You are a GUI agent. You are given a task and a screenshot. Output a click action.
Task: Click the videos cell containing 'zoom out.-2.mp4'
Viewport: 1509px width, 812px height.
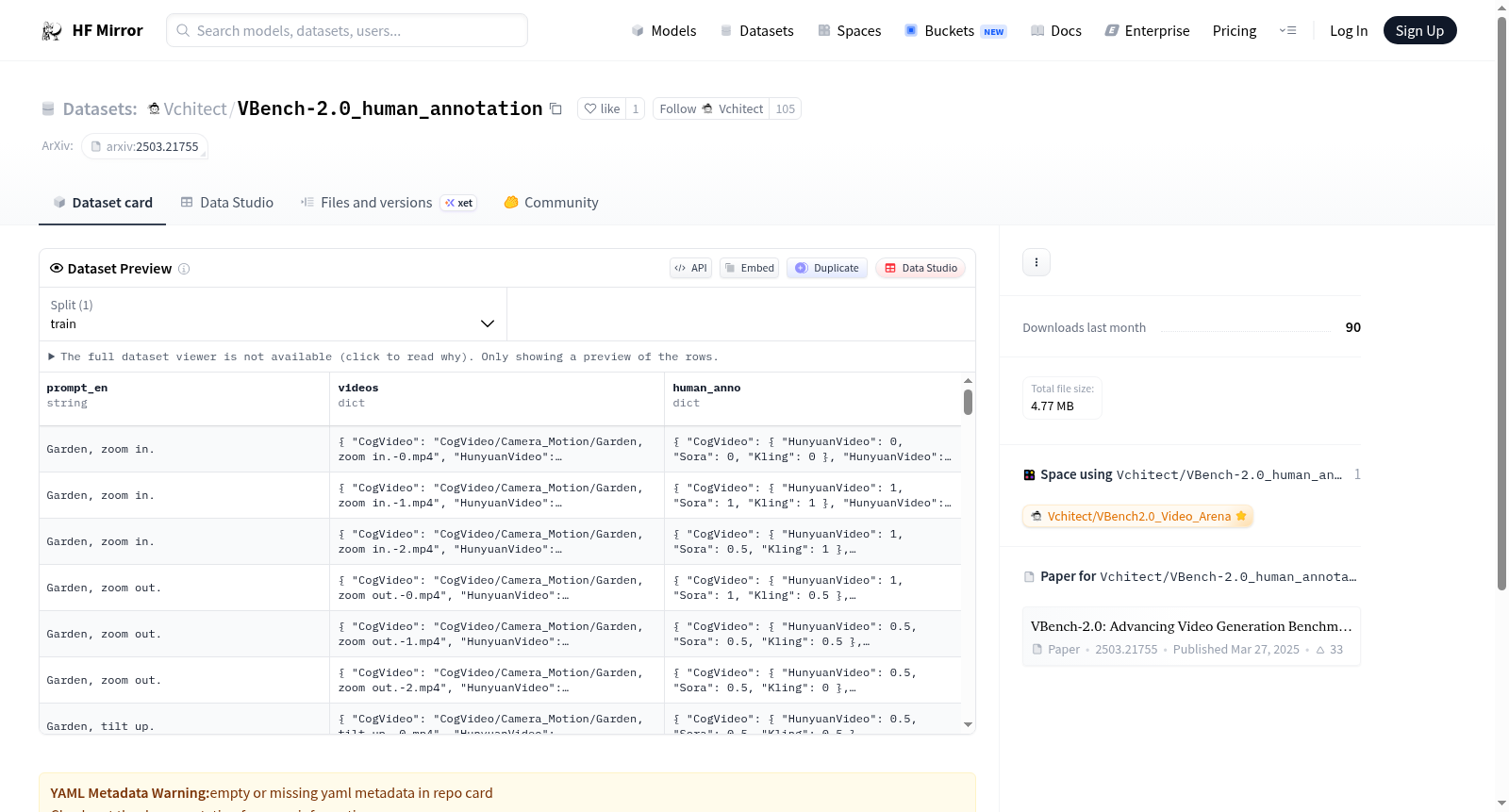497,681
